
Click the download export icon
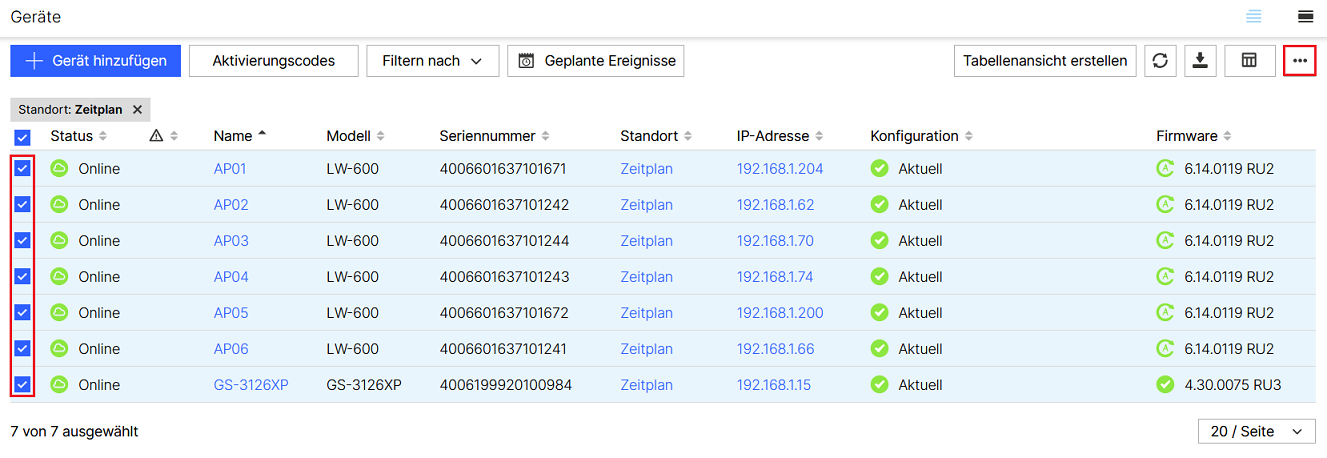point(1201,61)
